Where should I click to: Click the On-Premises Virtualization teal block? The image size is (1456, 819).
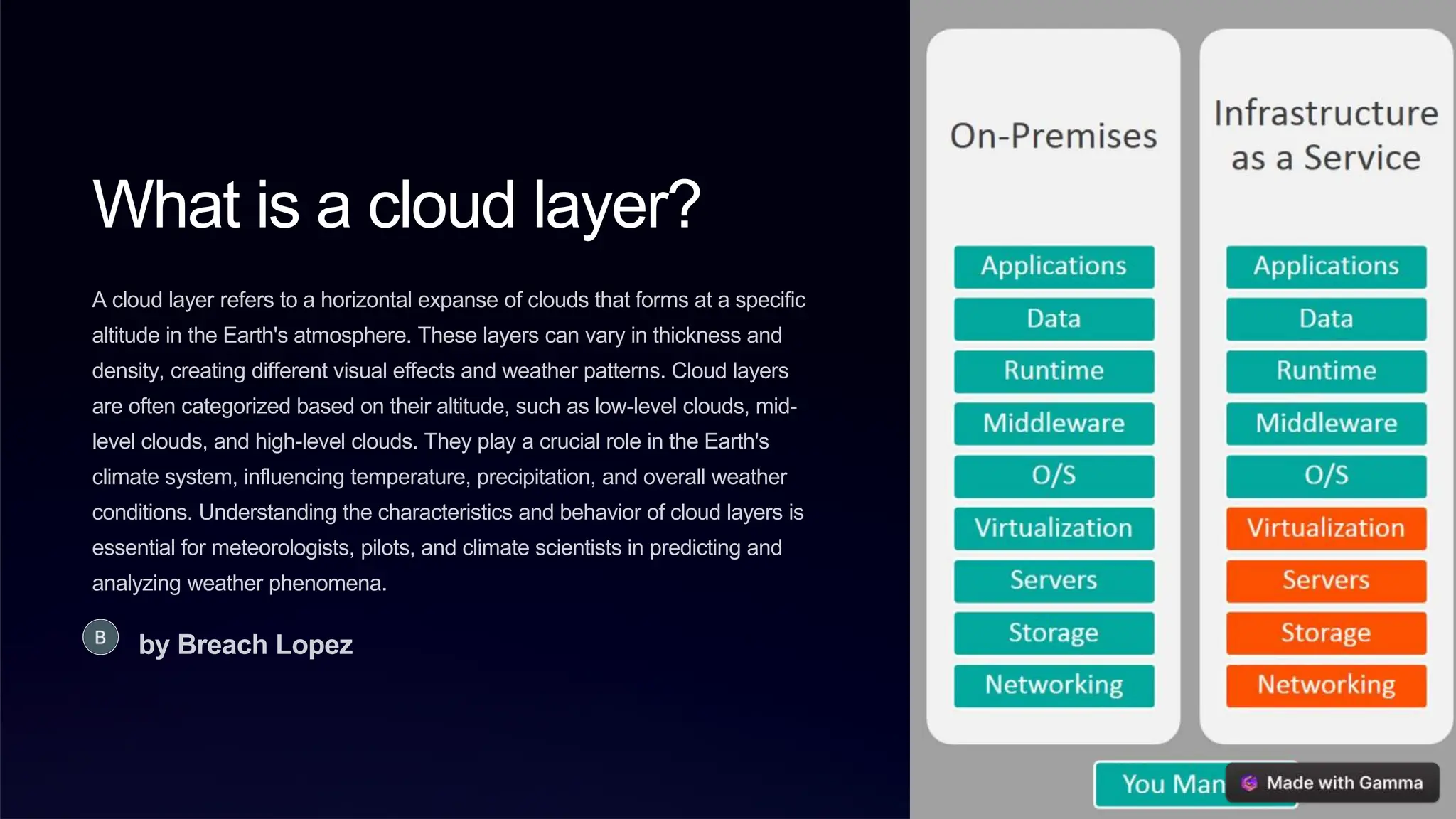1054,528
